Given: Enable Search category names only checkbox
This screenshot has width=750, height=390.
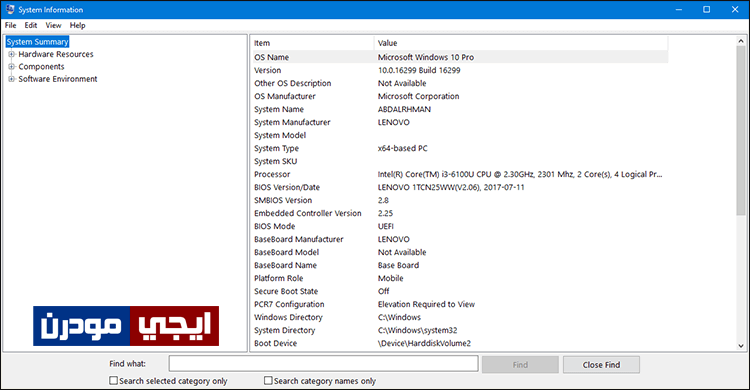Looking at the screenshot, I should click(268, 380).
